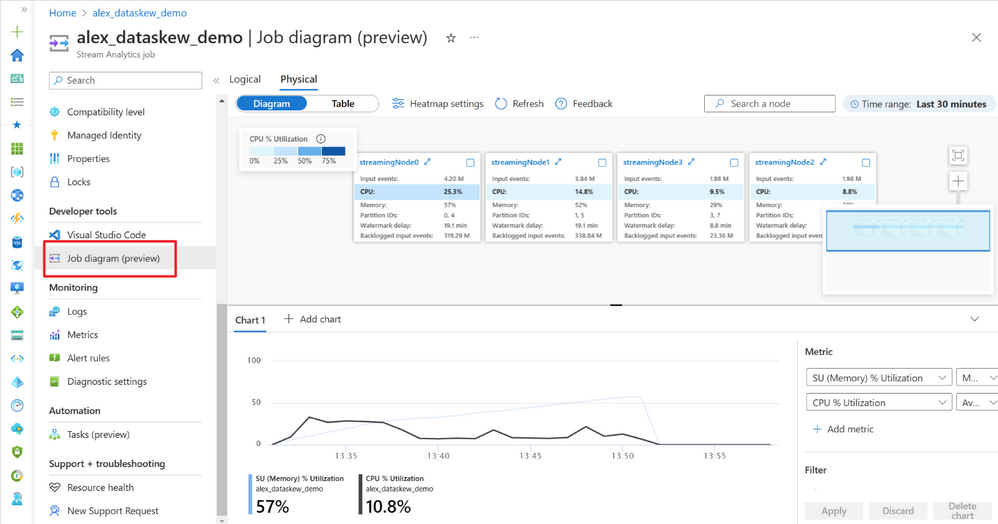Viewport: 998px width, 524px height.
Task: Open the SU (Memory) % Utilization dropdown
Action: click(879, 378)
